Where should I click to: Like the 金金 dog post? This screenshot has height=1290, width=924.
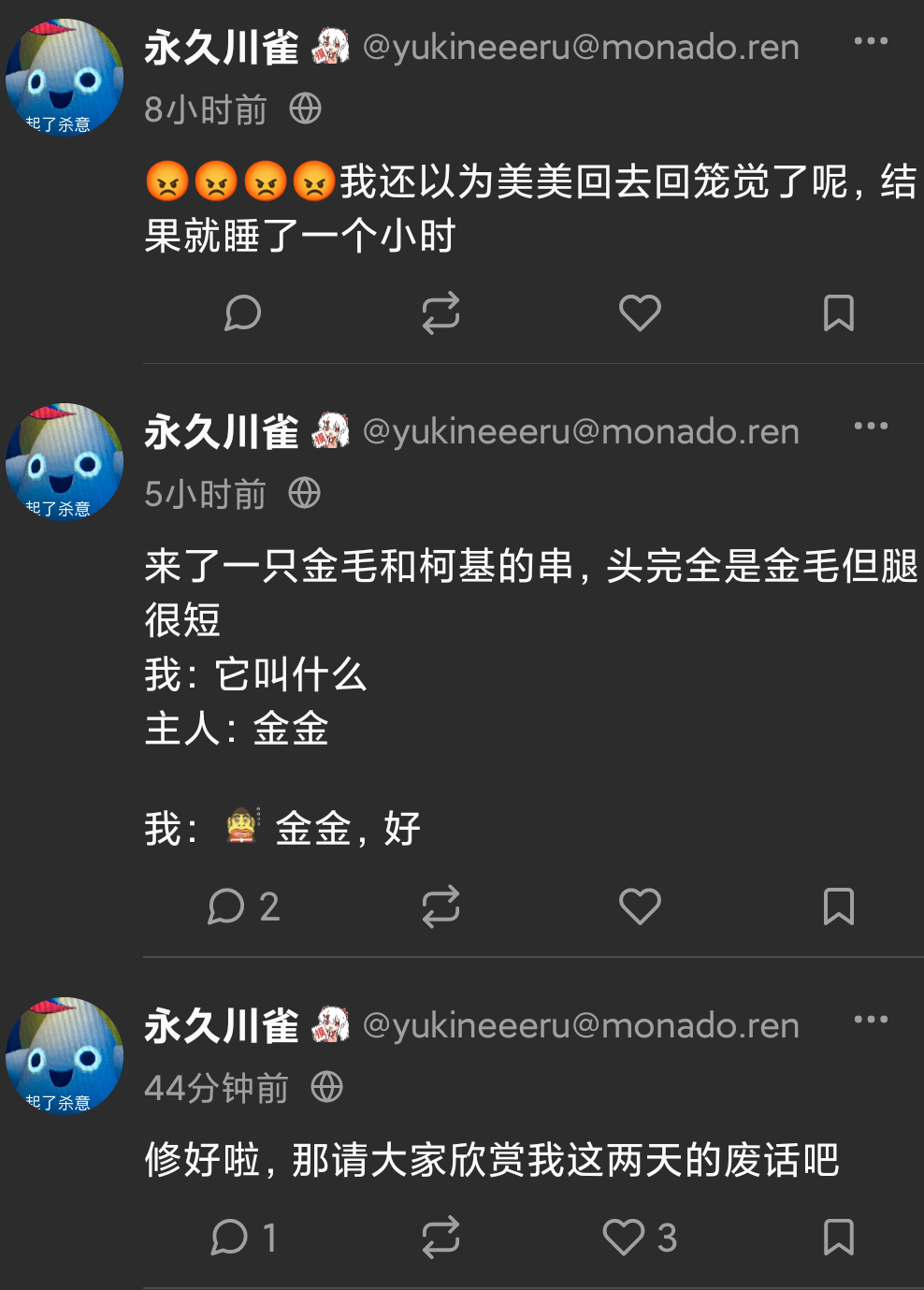641,906
